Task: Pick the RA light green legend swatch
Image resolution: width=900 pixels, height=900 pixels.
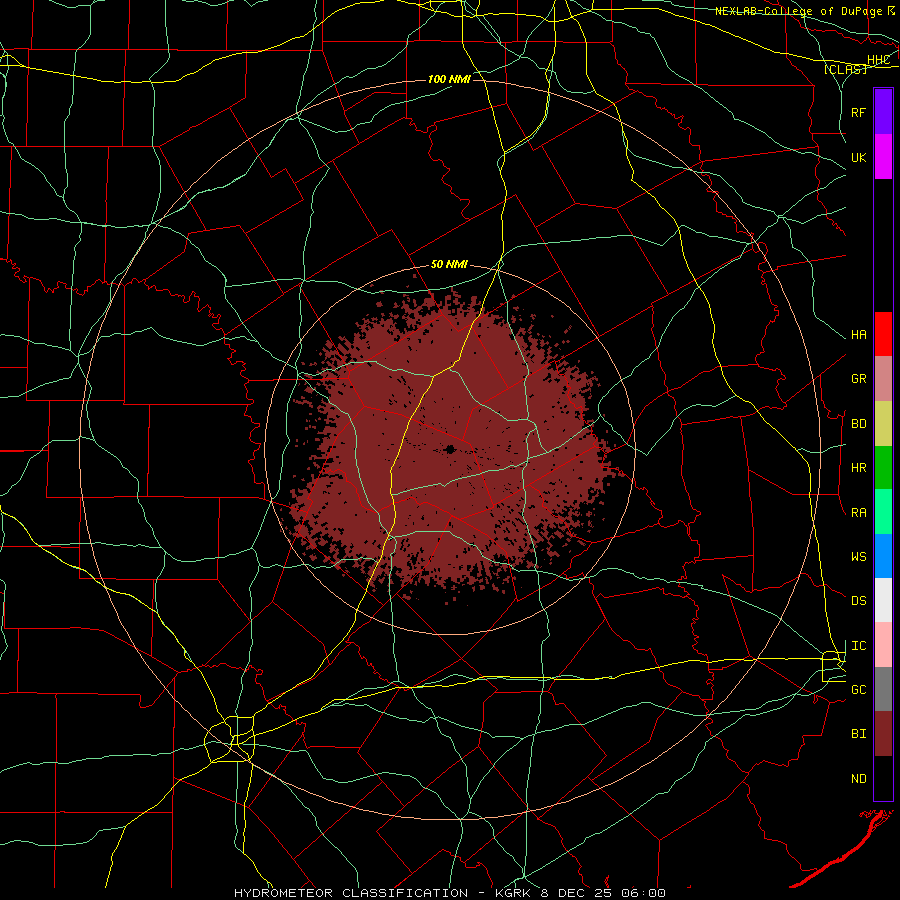Action: click(x=883, y=512)
